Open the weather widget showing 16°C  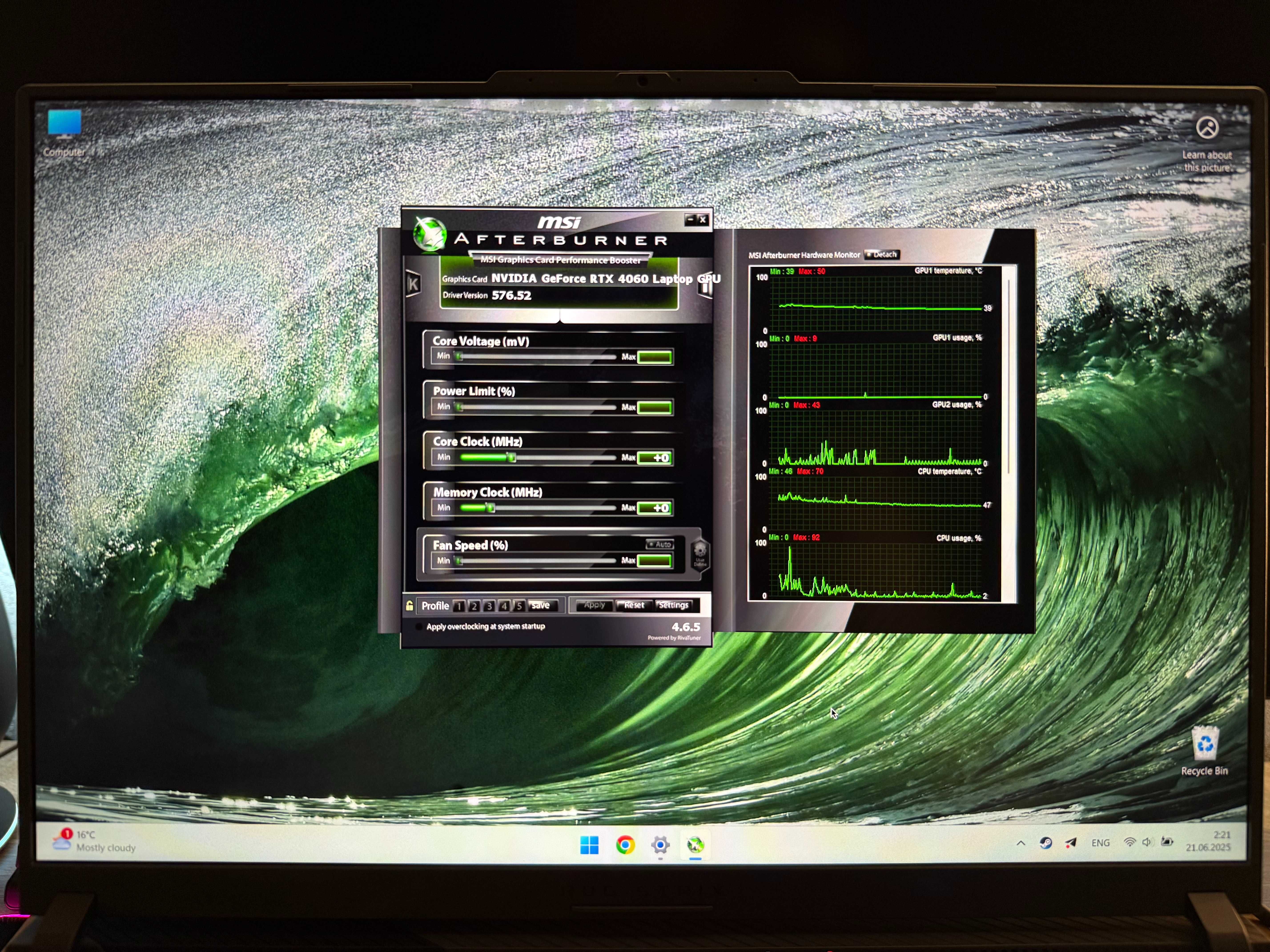[94, 841]
